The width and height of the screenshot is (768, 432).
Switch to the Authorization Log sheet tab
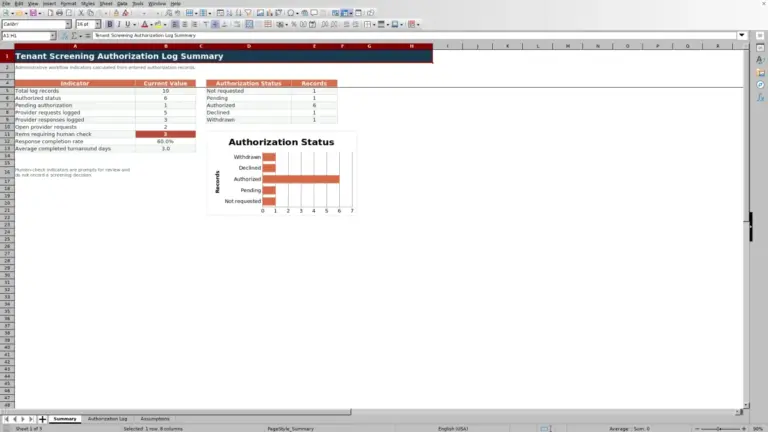pos(107,419)
